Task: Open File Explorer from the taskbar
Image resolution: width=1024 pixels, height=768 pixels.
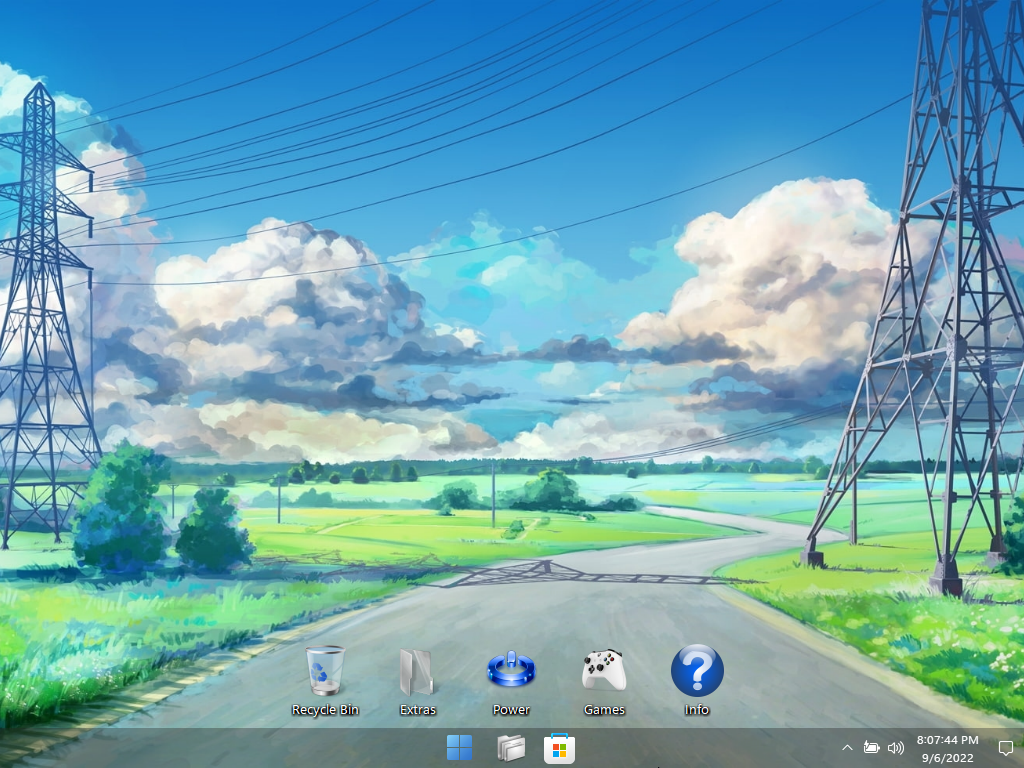Action: click(x=510, y=748)
